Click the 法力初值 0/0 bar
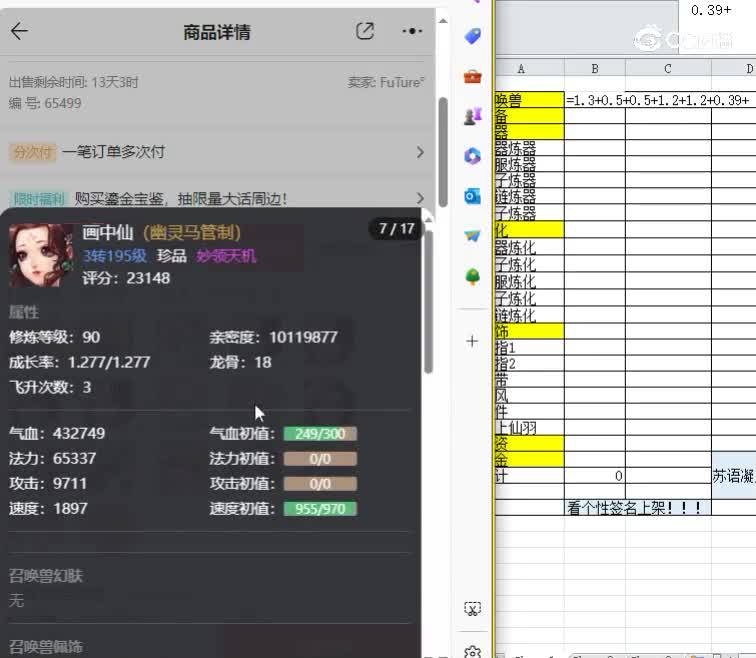The image size is (756, 658). [x=320, y=459]
